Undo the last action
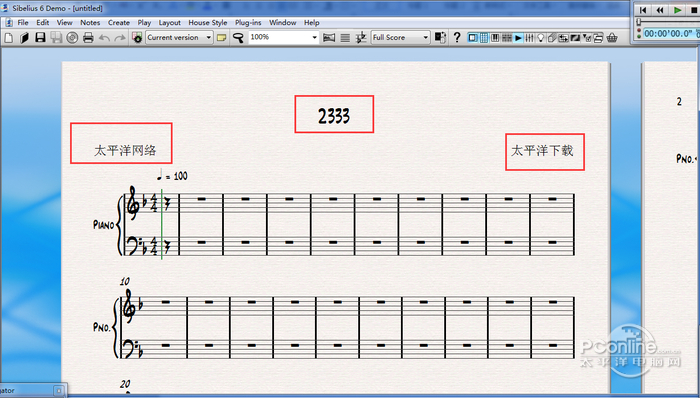Viewport: 700px width, 398px height. [x=104, y=38]
